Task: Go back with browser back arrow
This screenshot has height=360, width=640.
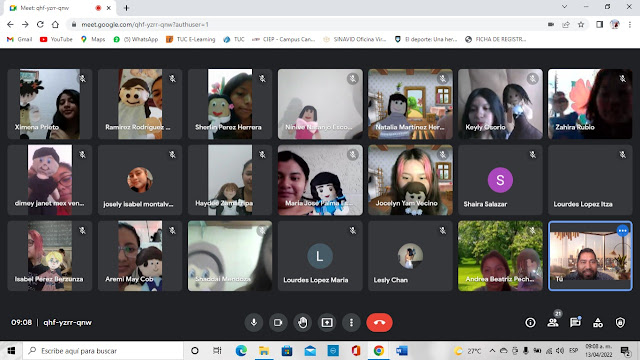Action: click(10, 24)
